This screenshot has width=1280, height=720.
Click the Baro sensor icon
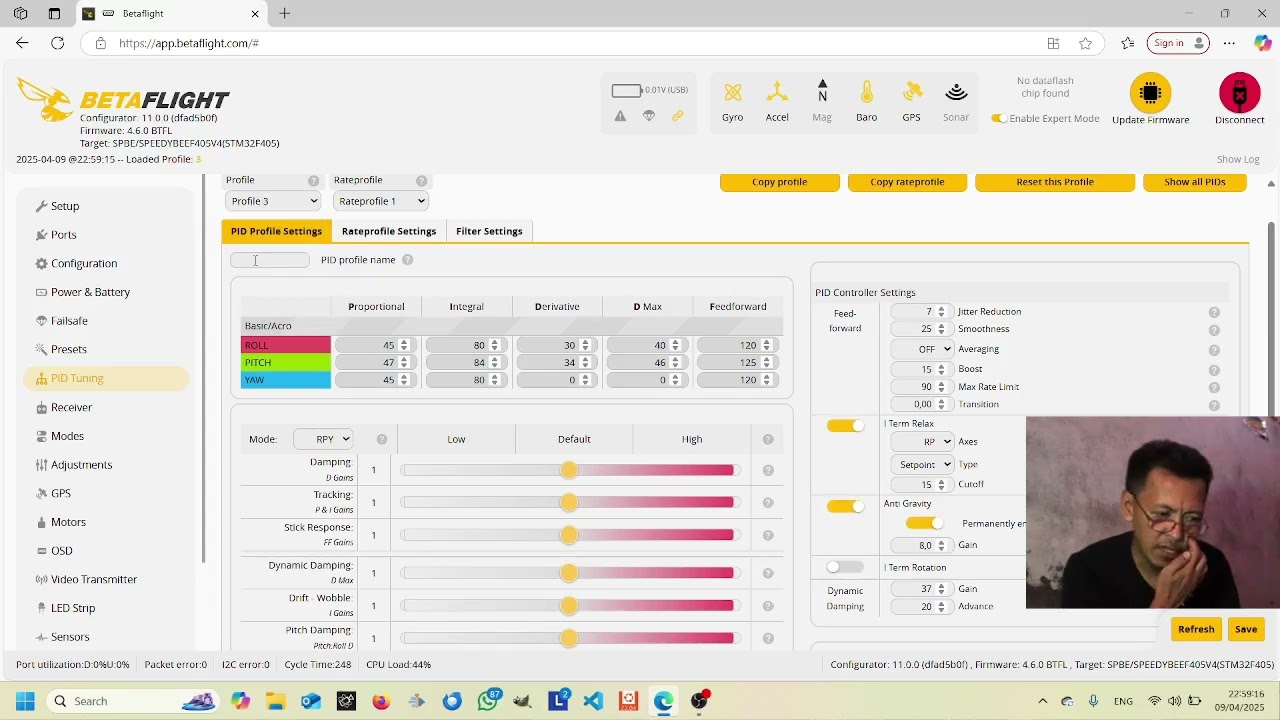pyautogui.click(x=867, y=93)
